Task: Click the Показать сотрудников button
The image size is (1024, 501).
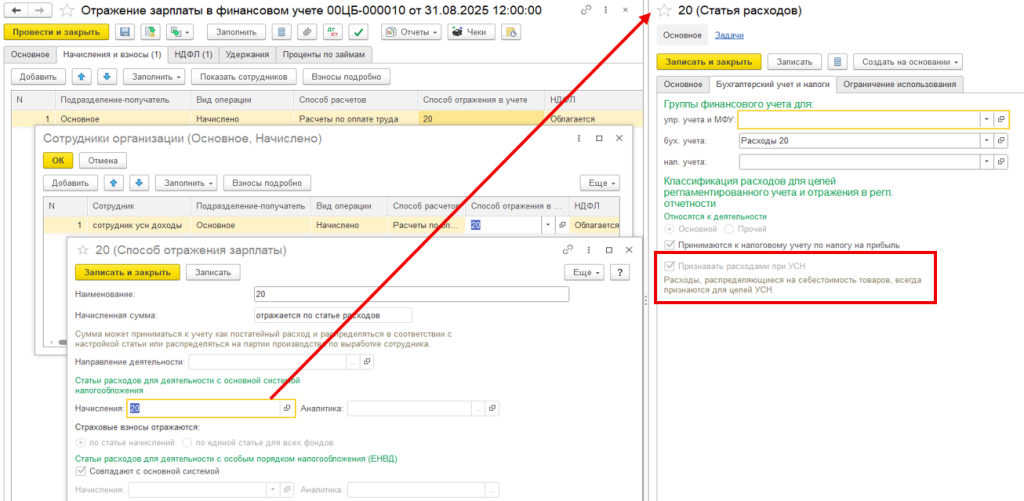Action: 243,76
